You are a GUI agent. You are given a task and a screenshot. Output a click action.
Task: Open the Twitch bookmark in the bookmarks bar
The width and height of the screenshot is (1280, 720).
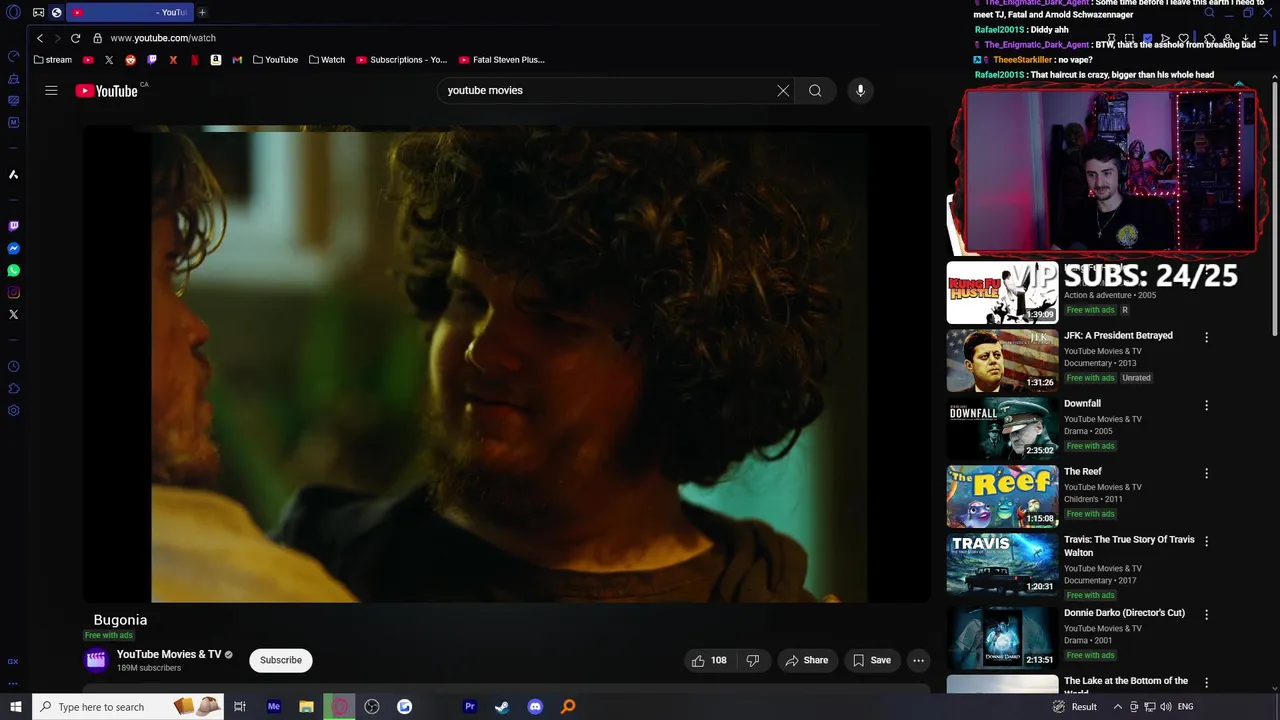point(152,60)
